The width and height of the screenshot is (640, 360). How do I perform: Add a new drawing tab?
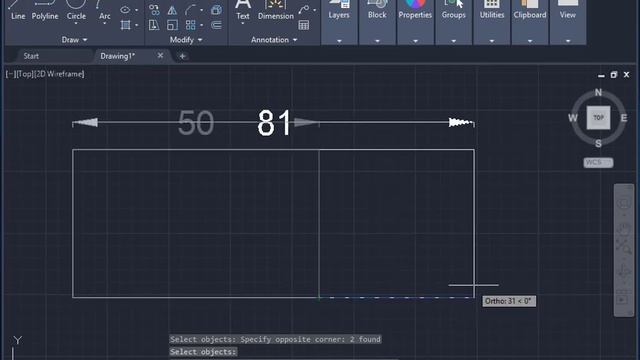pyautogui.click(x=182, y=56)
